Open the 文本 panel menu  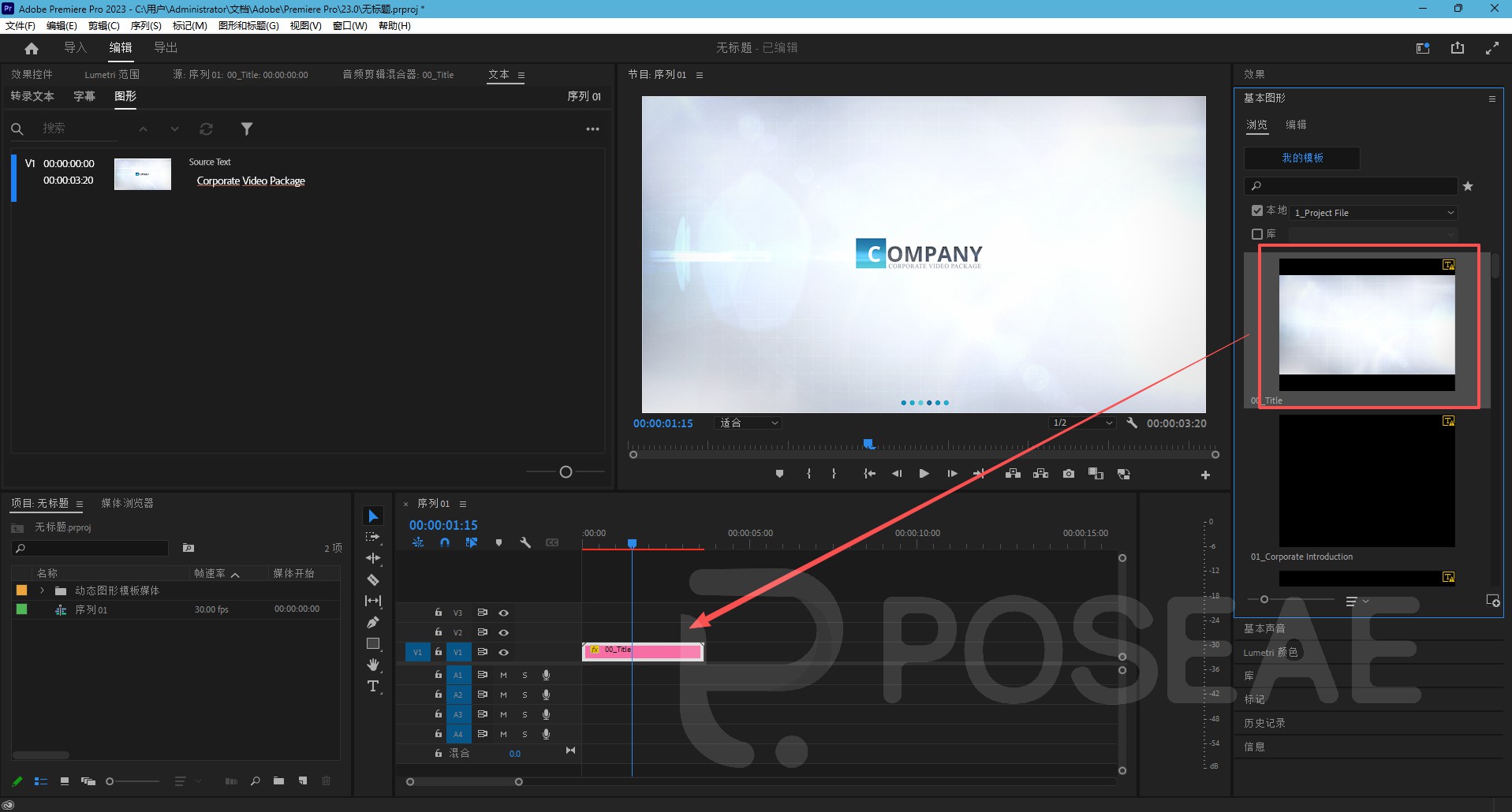pyautogui.click(x=521, y=75)
